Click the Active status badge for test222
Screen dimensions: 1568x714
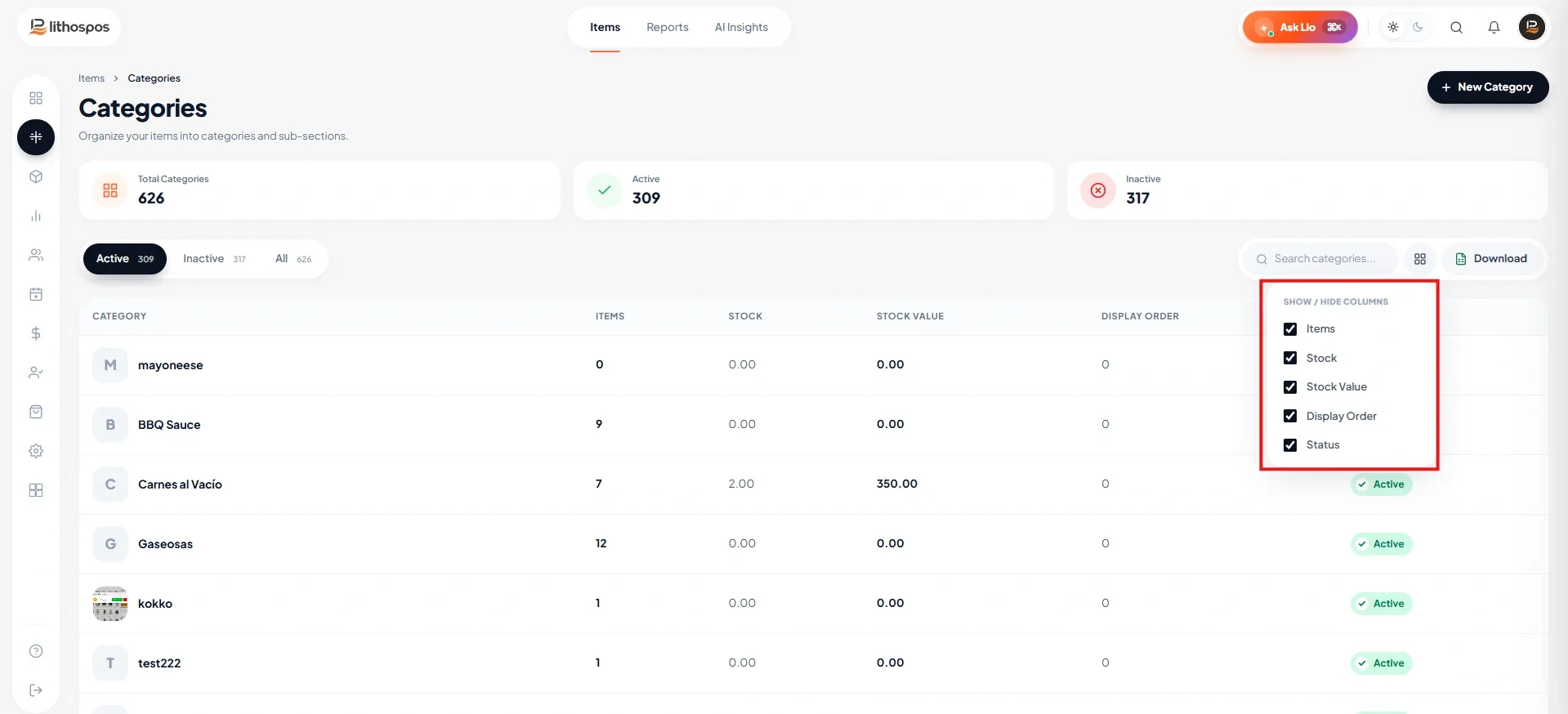click(x=1382, y=663)
